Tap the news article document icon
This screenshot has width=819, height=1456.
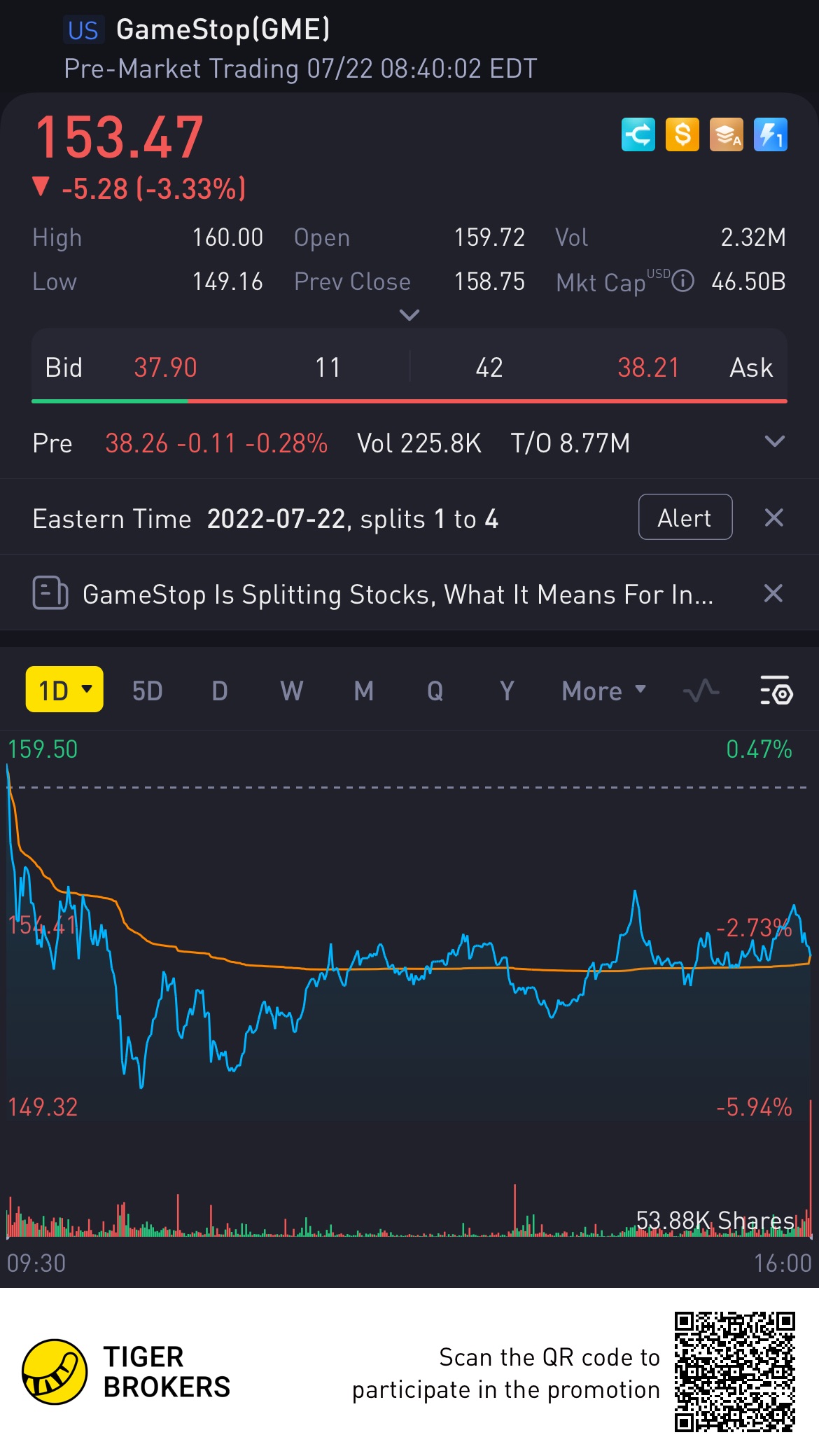click(50, 593)
